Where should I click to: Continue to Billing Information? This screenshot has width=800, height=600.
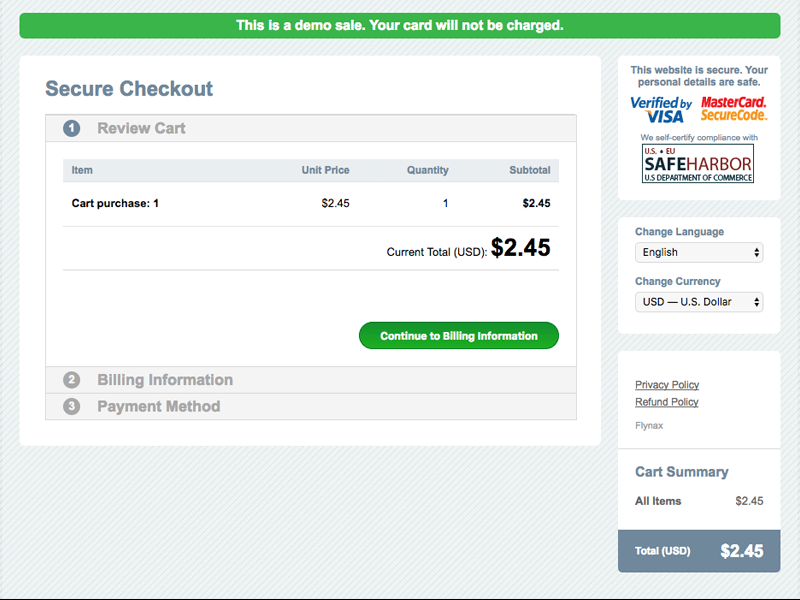click(x=459, y=336)
